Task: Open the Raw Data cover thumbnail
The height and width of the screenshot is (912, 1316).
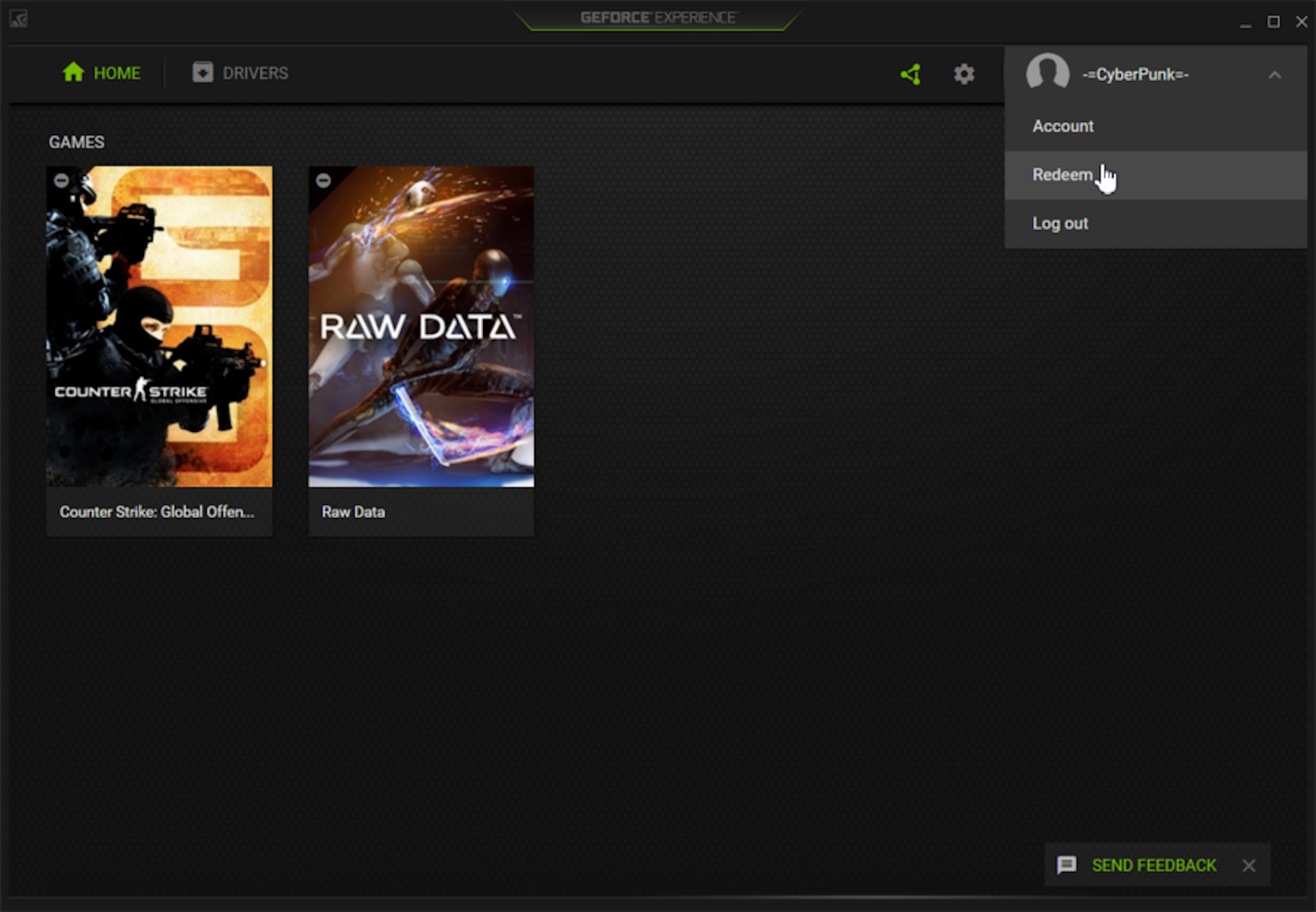Action: click(x=421, y=326)
